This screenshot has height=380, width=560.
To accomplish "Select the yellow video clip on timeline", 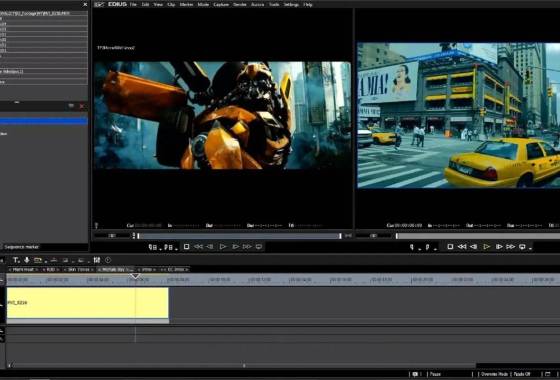I will 88,303.
